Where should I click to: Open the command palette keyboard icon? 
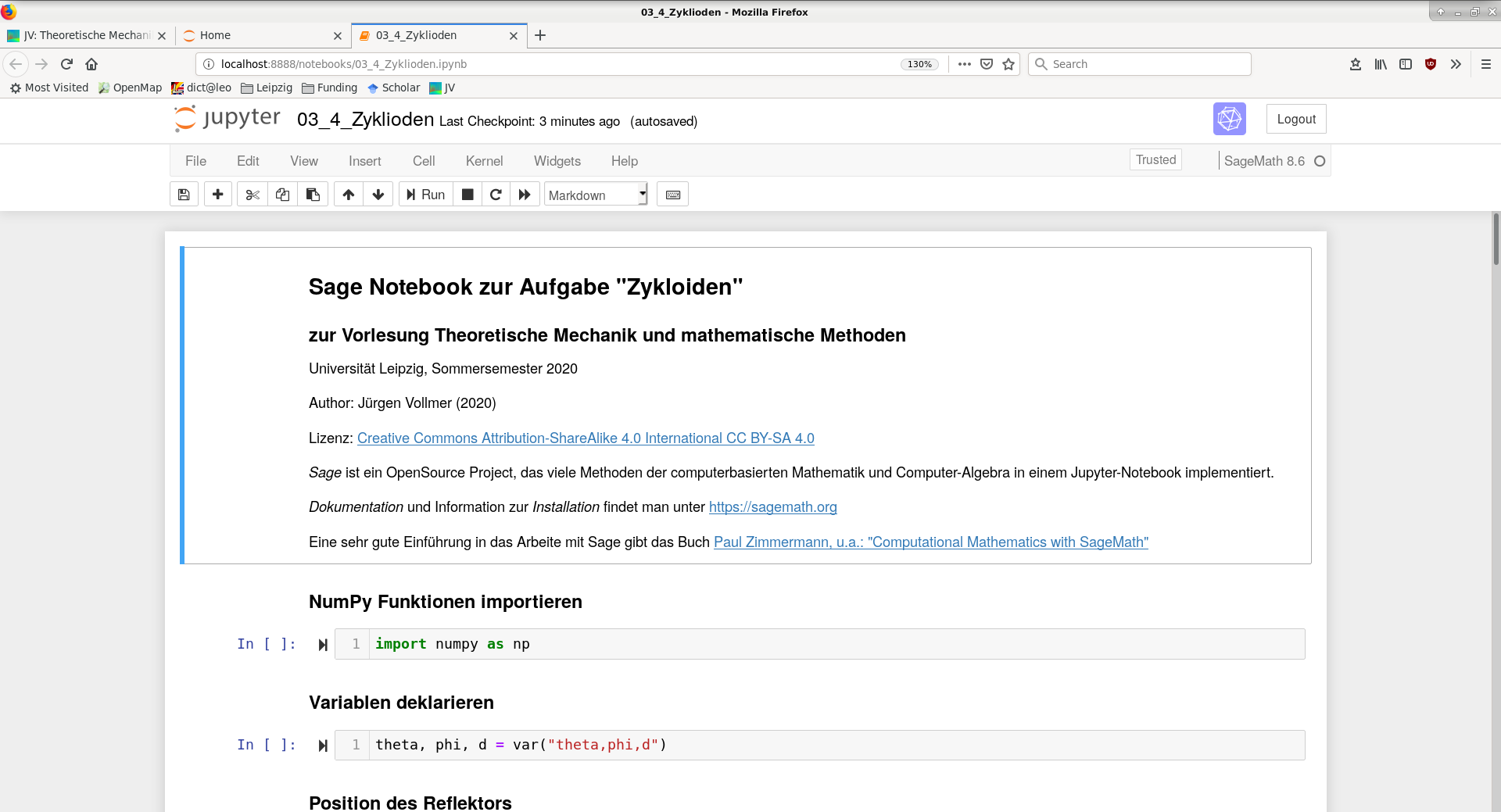click(673, 195)
